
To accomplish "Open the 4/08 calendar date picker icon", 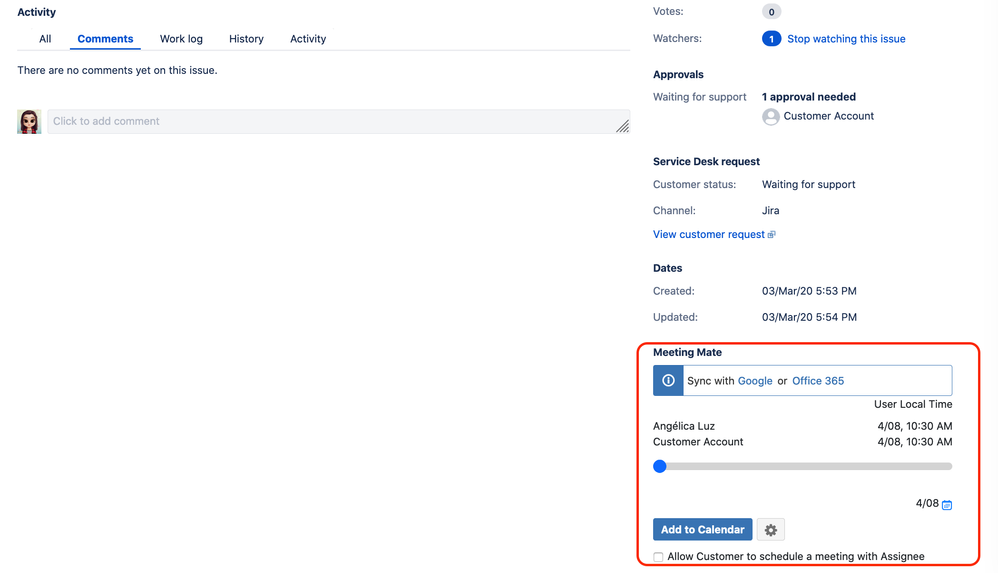I will coord(946,505).
